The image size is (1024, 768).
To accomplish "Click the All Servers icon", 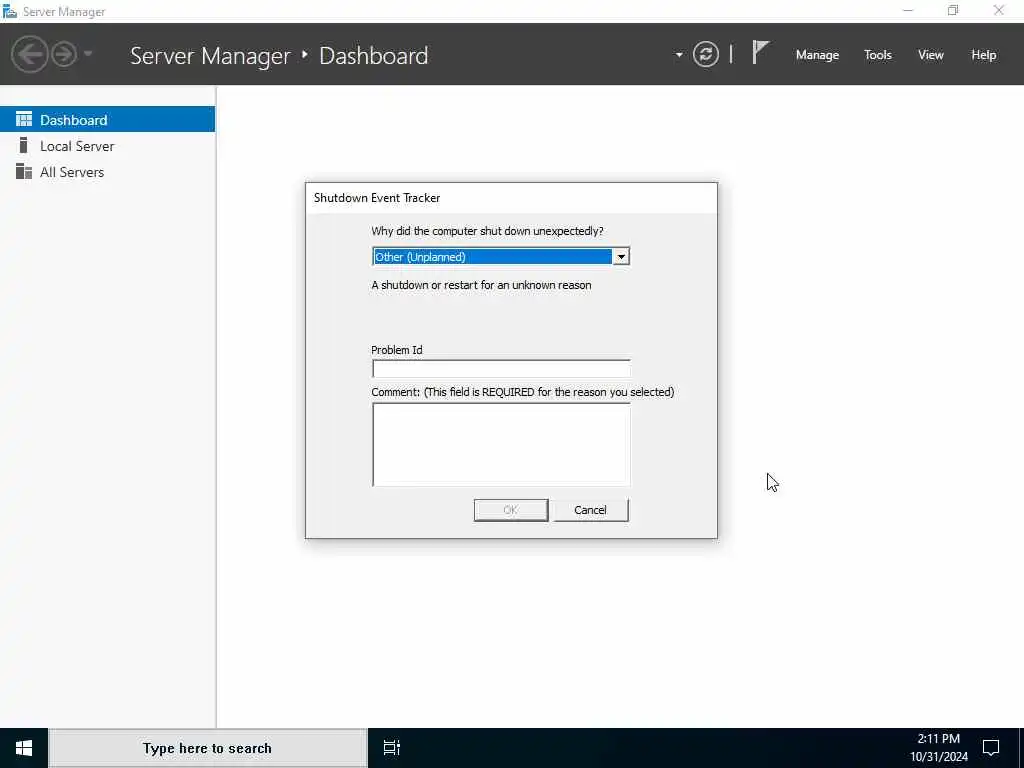I will 24,171.
